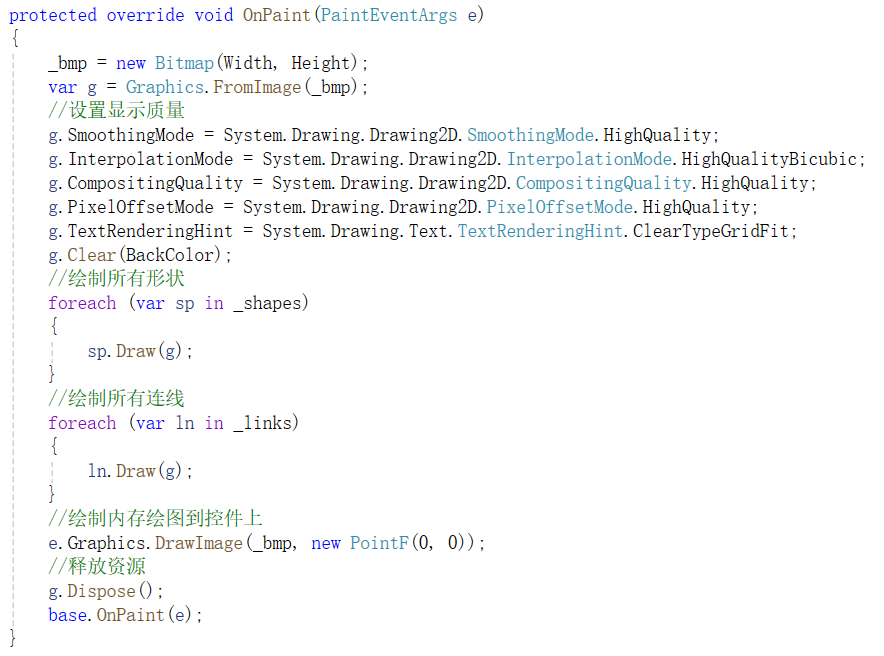Click the Bitmap class name
Image resolution: width=884 pixels, height=656 pixels.
184,63
